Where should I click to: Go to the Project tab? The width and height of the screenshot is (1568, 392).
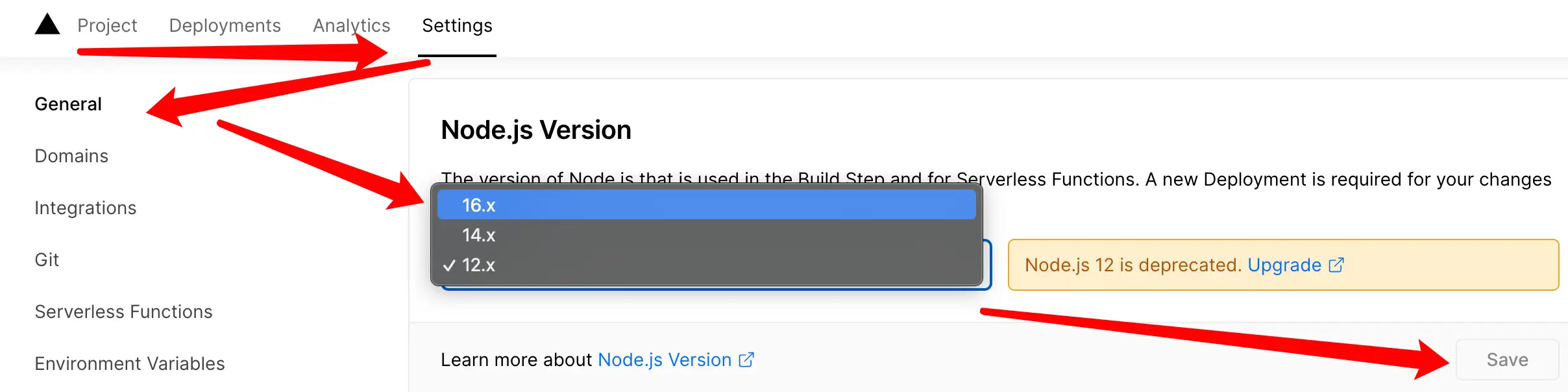click(108, 26)
